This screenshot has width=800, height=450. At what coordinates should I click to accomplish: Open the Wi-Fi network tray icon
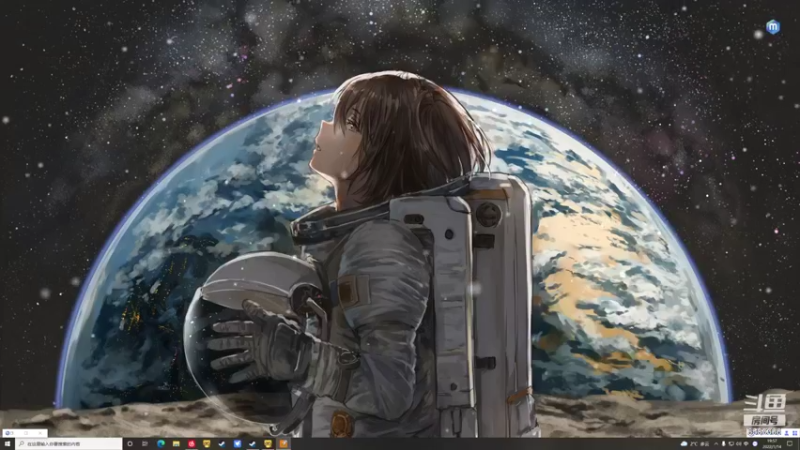coord(746,444)
